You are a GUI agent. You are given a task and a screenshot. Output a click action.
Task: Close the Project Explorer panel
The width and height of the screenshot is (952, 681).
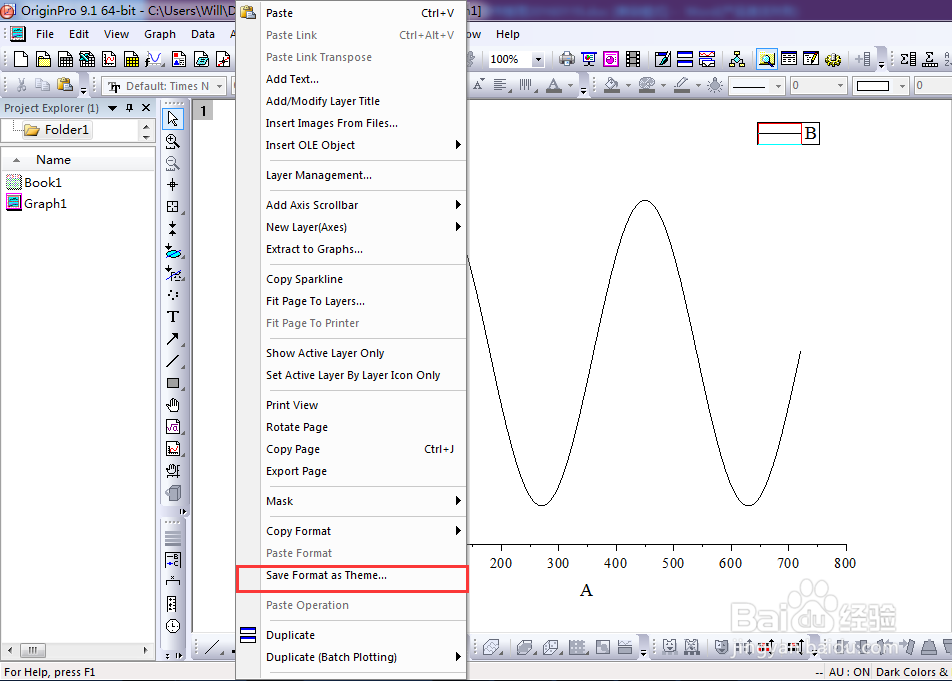click(x=146, y=107)
